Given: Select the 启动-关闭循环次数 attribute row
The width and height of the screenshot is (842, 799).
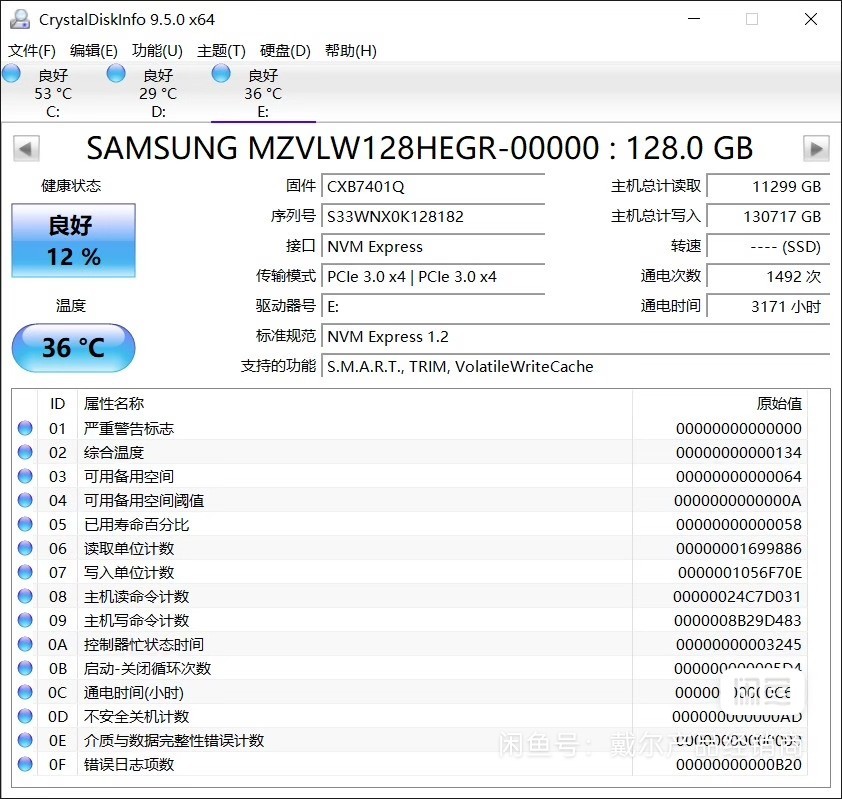Looking at the screenshot, I should point(410,668).
